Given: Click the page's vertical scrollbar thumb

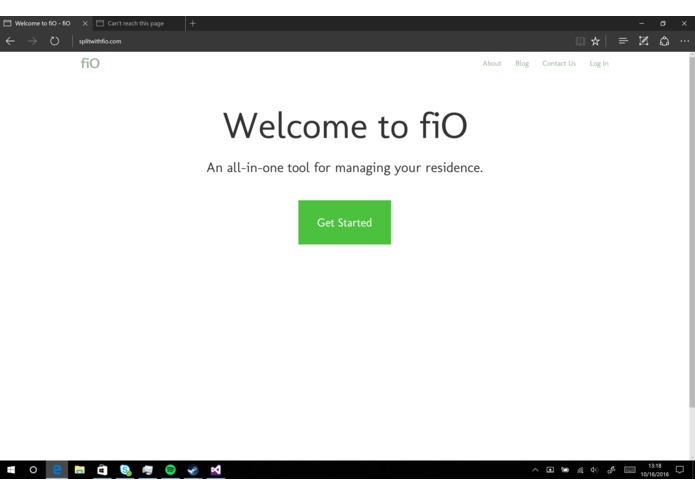Looking at the screenshot, I should tap(692, 230).
